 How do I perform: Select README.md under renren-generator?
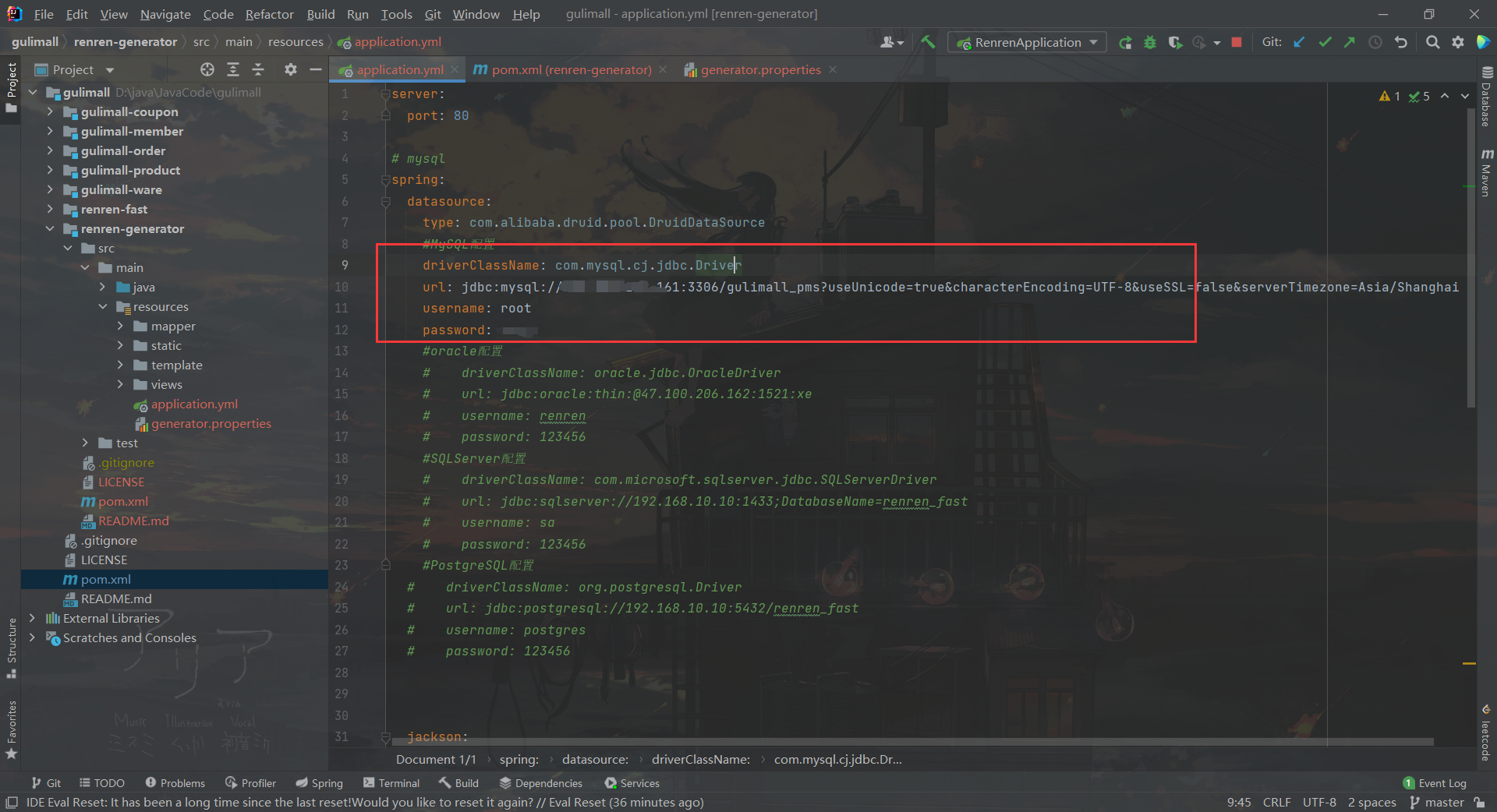click(125, 521)
